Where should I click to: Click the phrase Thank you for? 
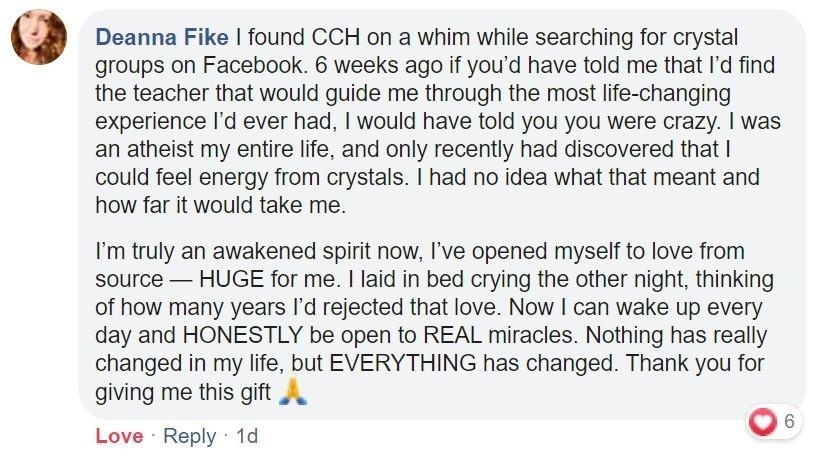[x=695, y=364]
